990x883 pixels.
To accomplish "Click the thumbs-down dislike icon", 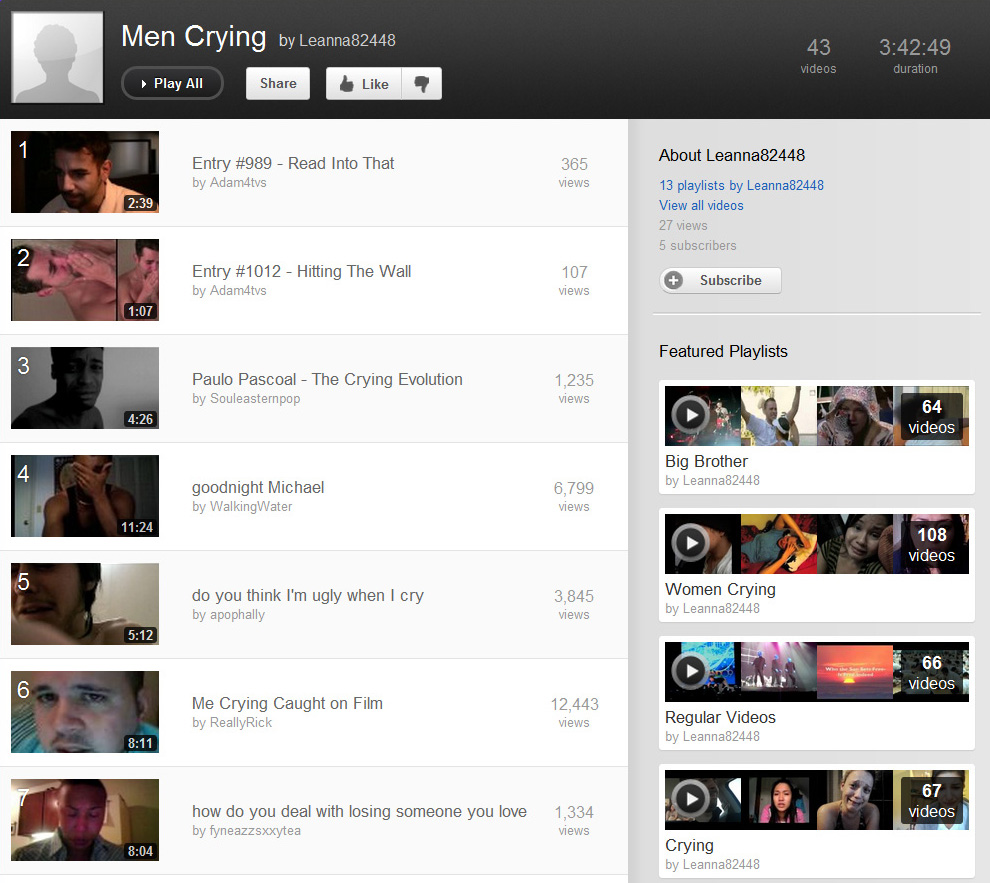I will 421,84.
